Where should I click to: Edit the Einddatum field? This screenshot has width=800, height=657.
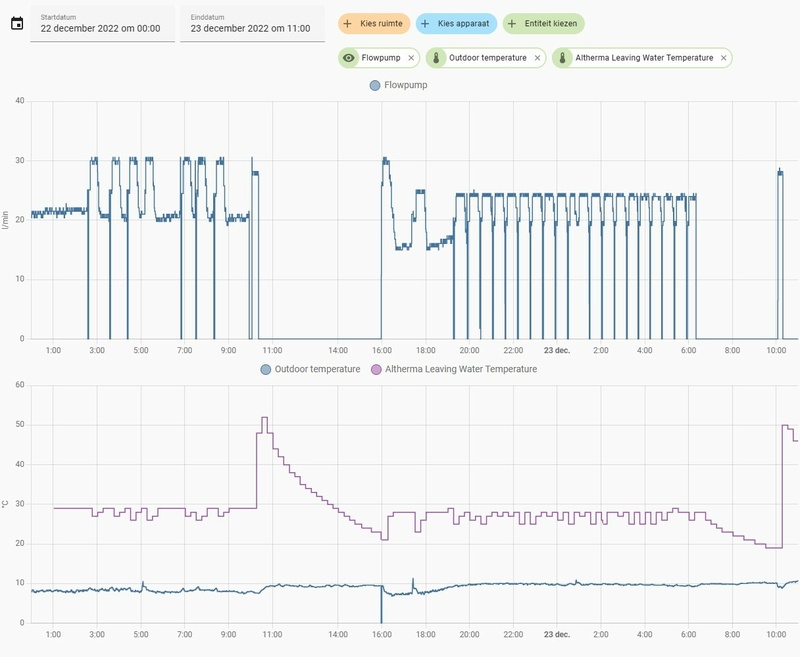(x=253, y=23)
